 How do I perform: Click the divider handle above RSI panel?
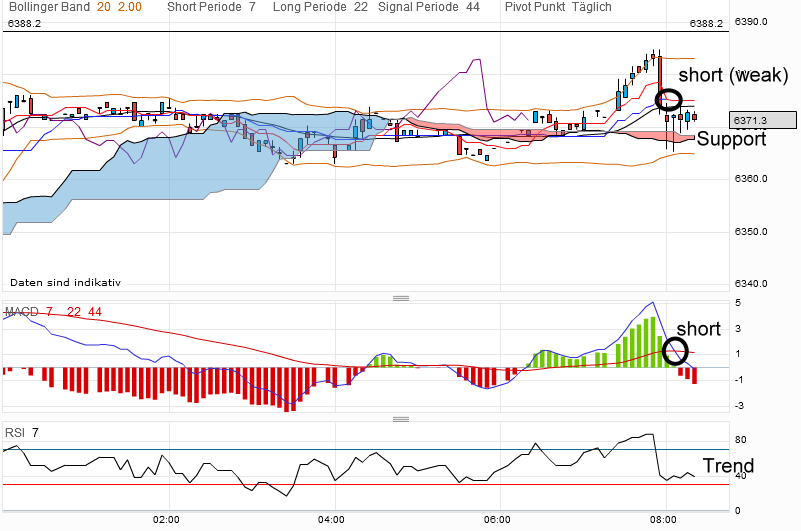(401, 419)
